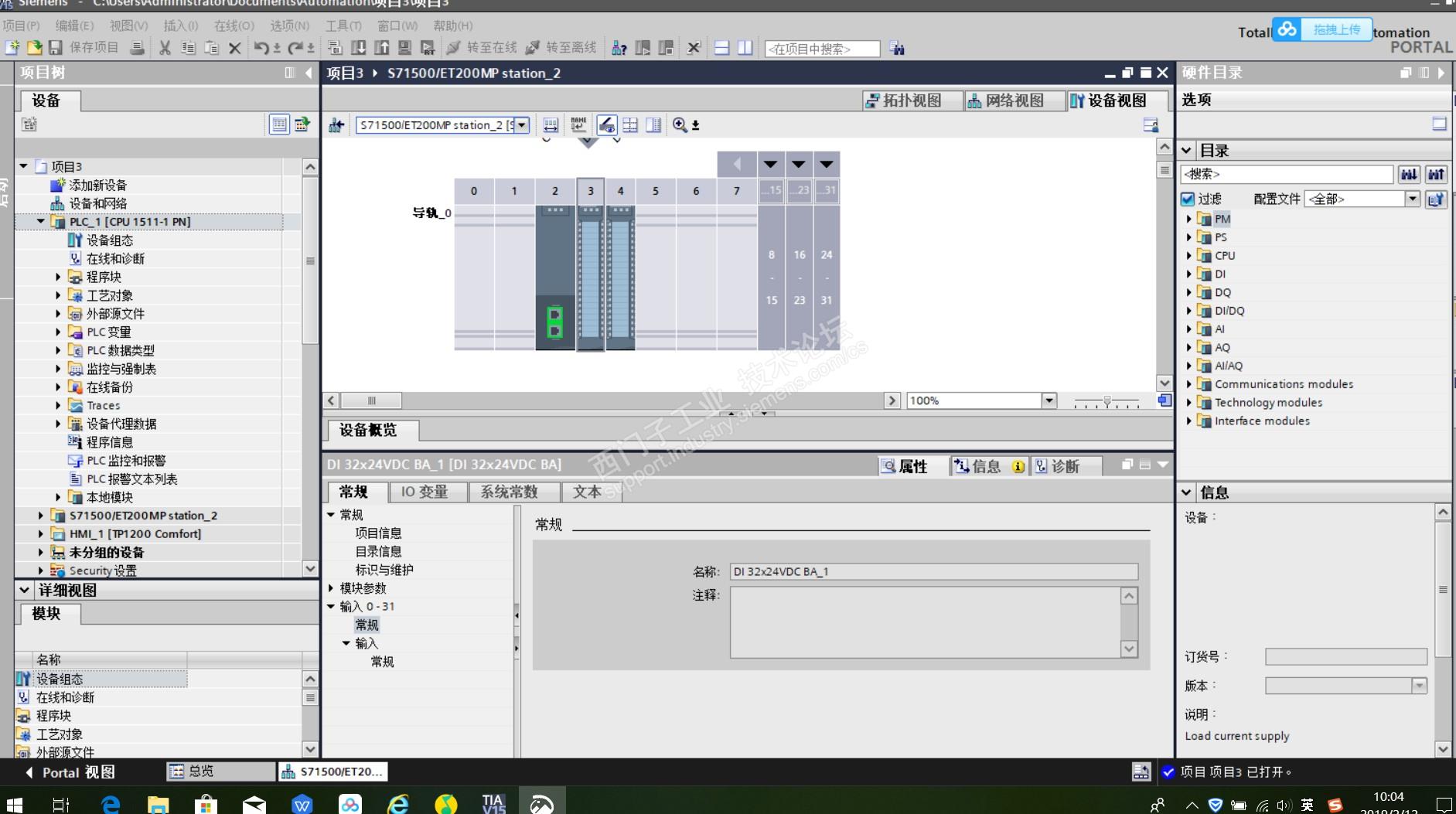Open the station selector dropdown
1456x814 pixels.
tap(522, 125)
